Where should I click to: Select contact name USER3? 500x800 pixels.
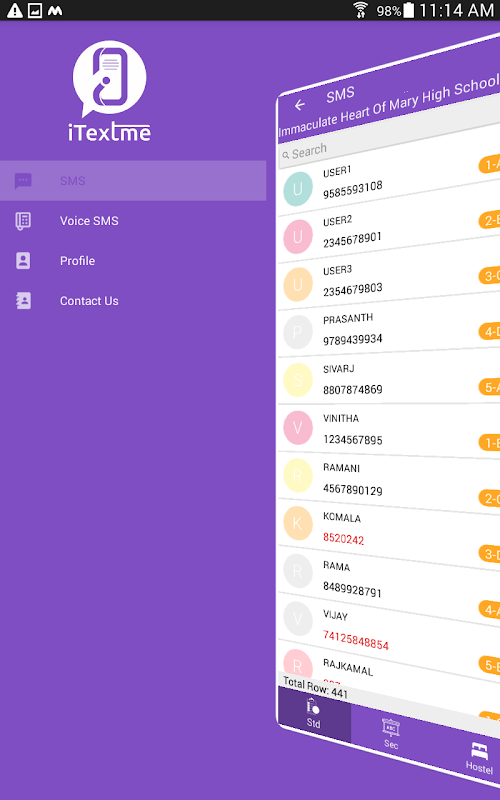(x=337, y=270)
